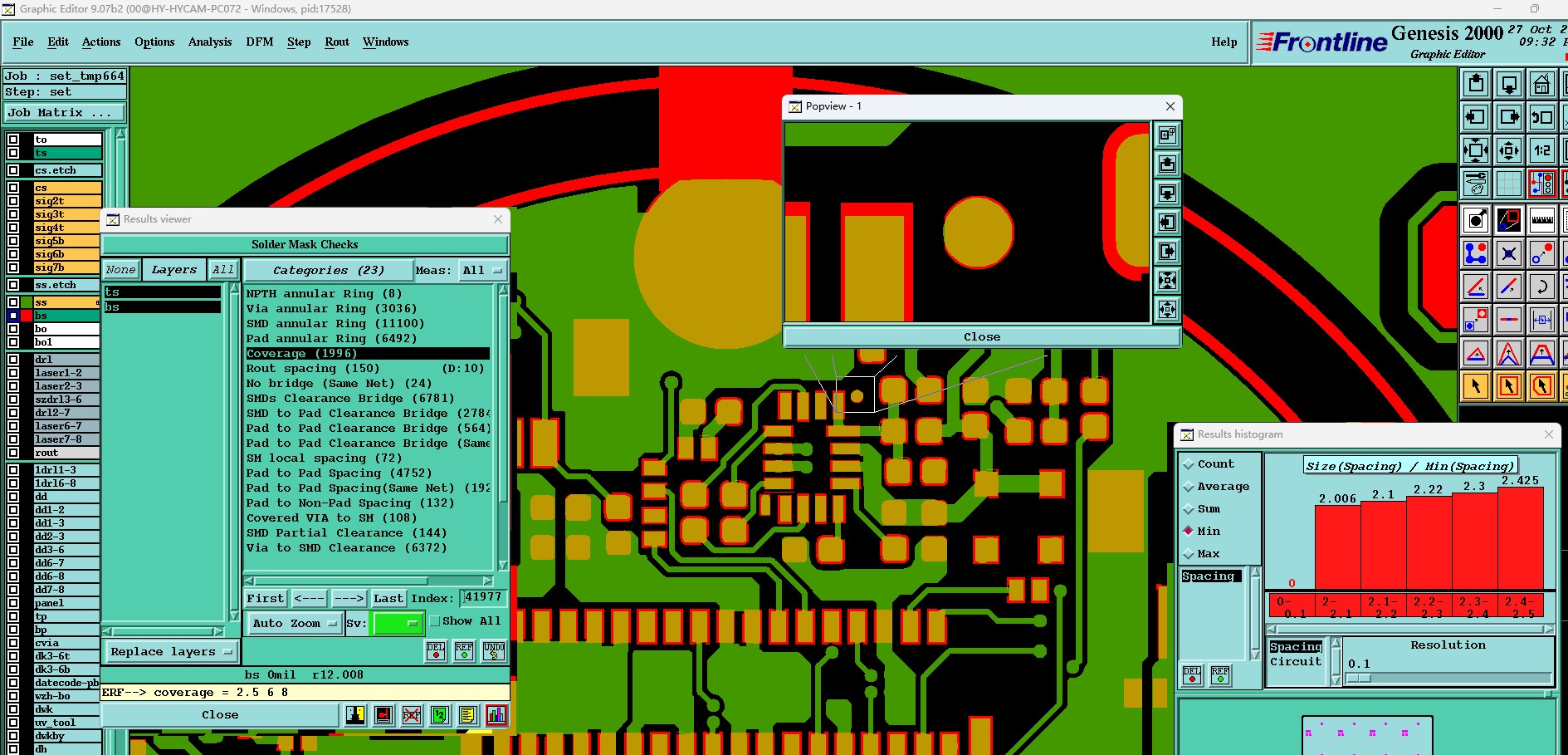Click the rotate arrow tool icon

pos(1542,287)
